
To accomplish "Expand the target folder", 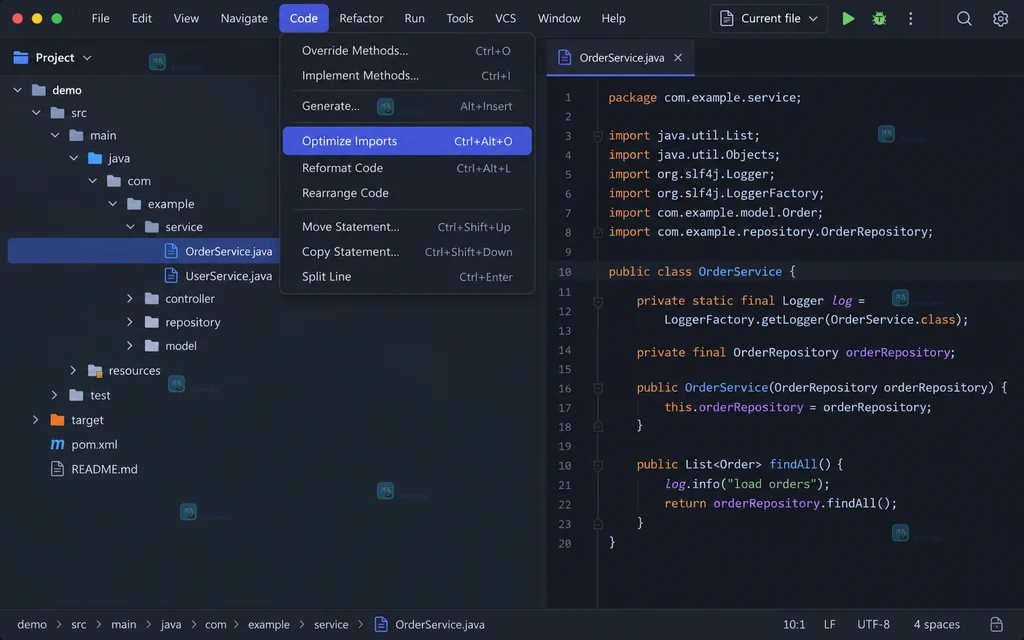I will tap(35, 419).
